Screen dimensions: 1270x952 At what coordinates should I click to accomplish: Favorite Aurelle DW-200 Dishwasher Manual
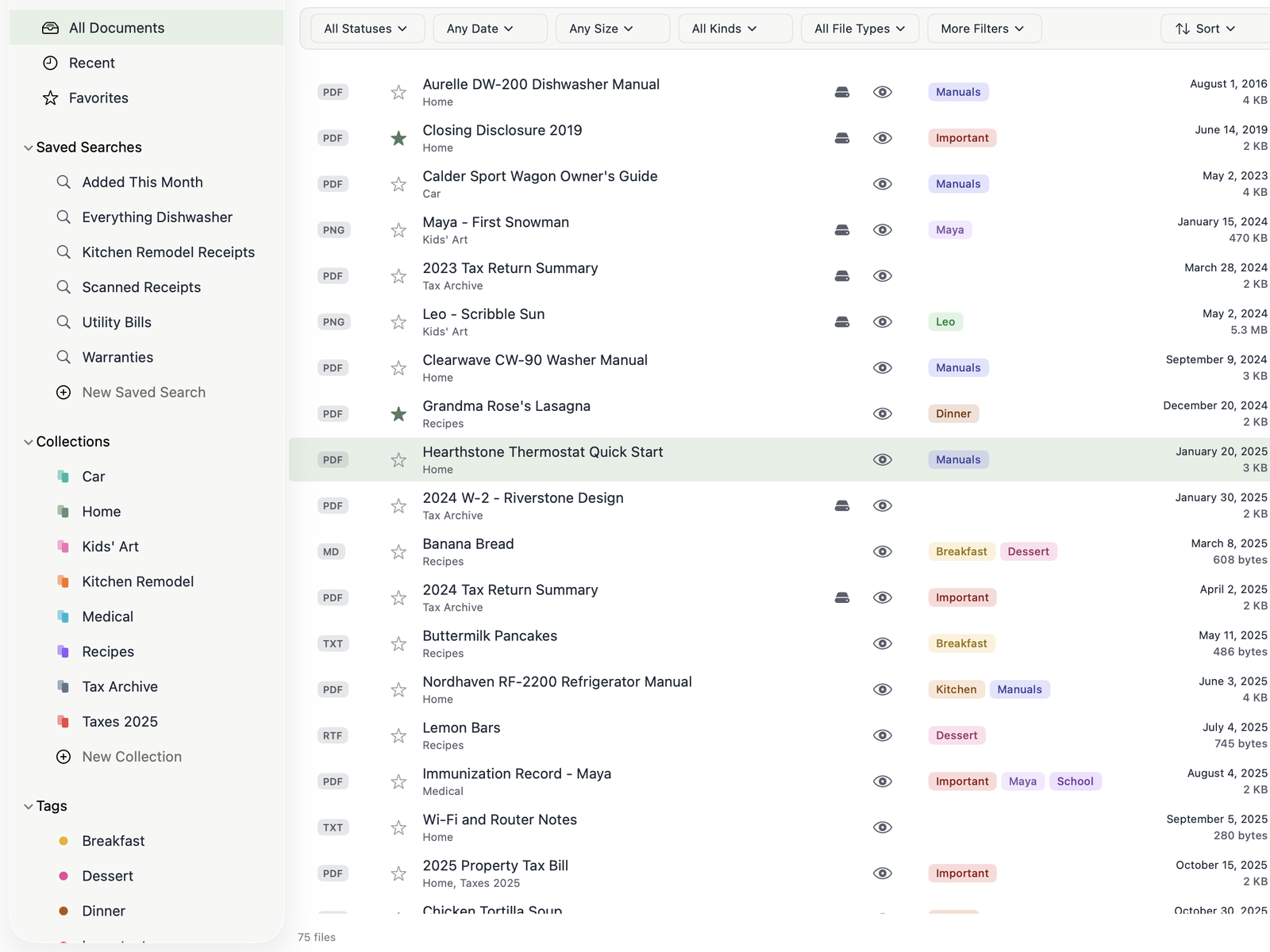tap(398, 92)
